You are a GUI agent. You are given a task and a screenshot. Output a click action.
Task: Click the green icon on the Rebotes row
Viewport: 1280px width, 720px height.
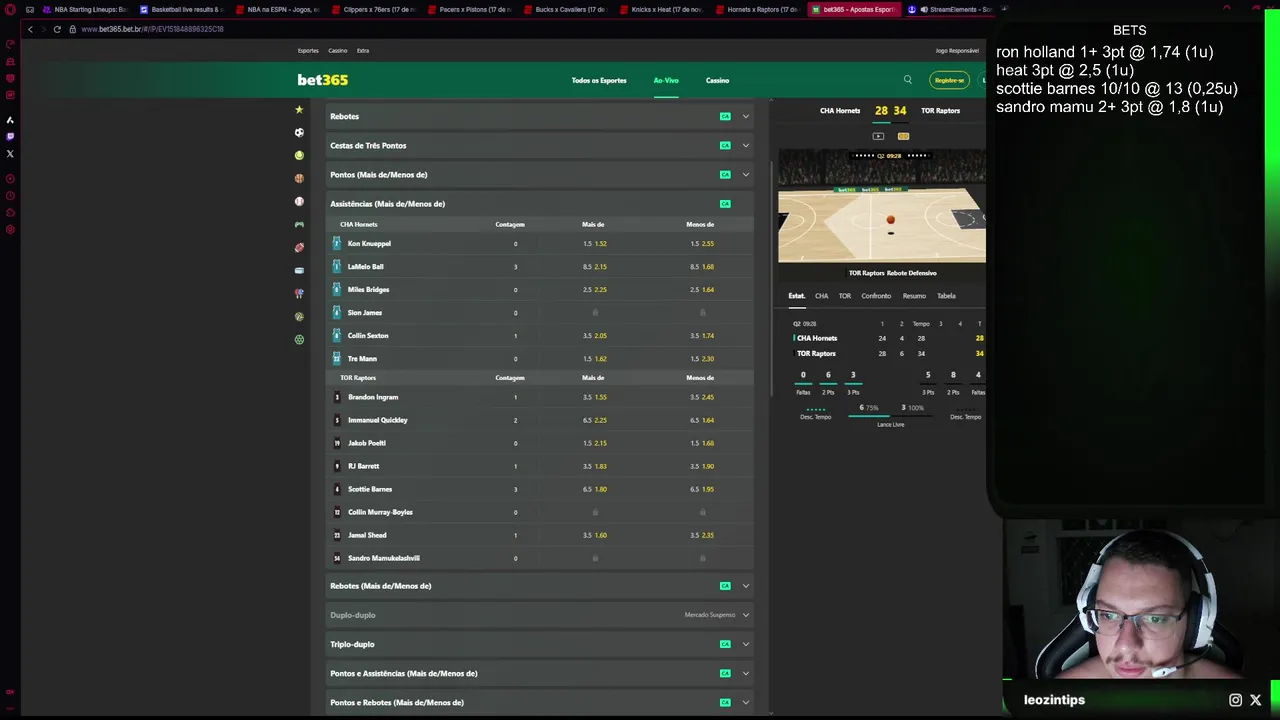click(725, 116)
